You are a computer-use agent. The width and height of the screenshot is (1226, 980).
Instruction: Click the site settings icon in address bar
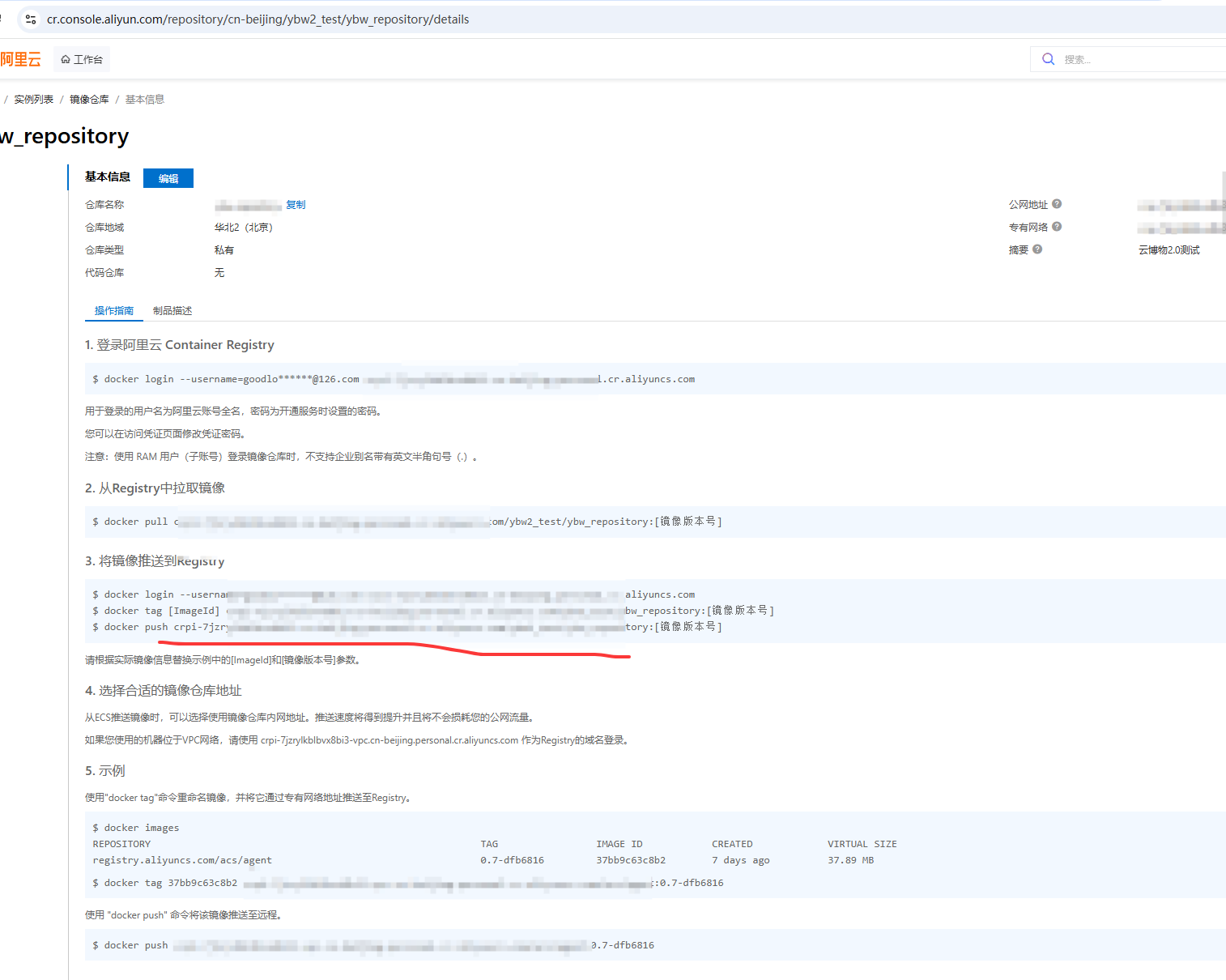point(30,19)
